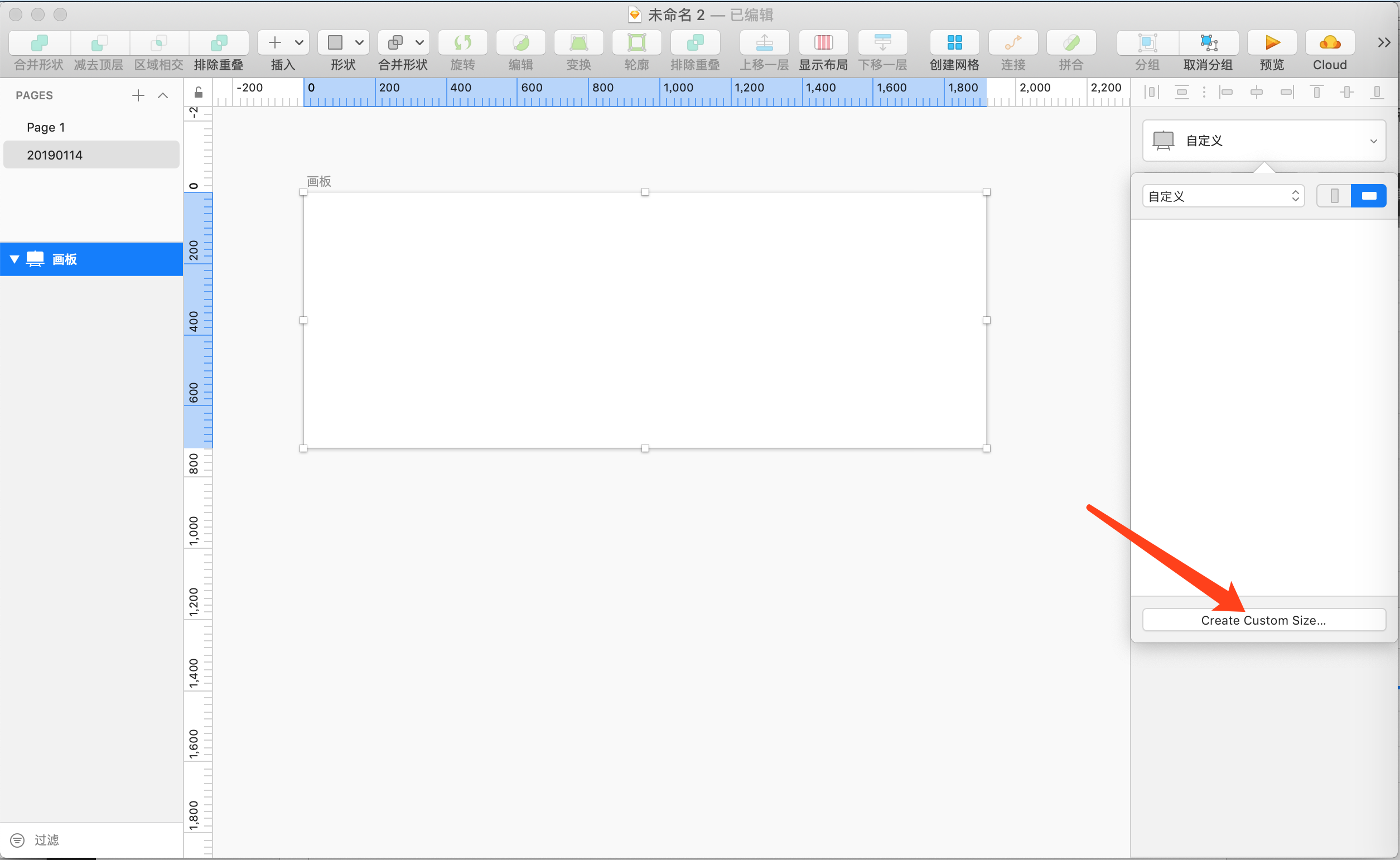
Task: Click the 排除重叠 shape icon
Action: pyautogui.click(x=219, y=44)
